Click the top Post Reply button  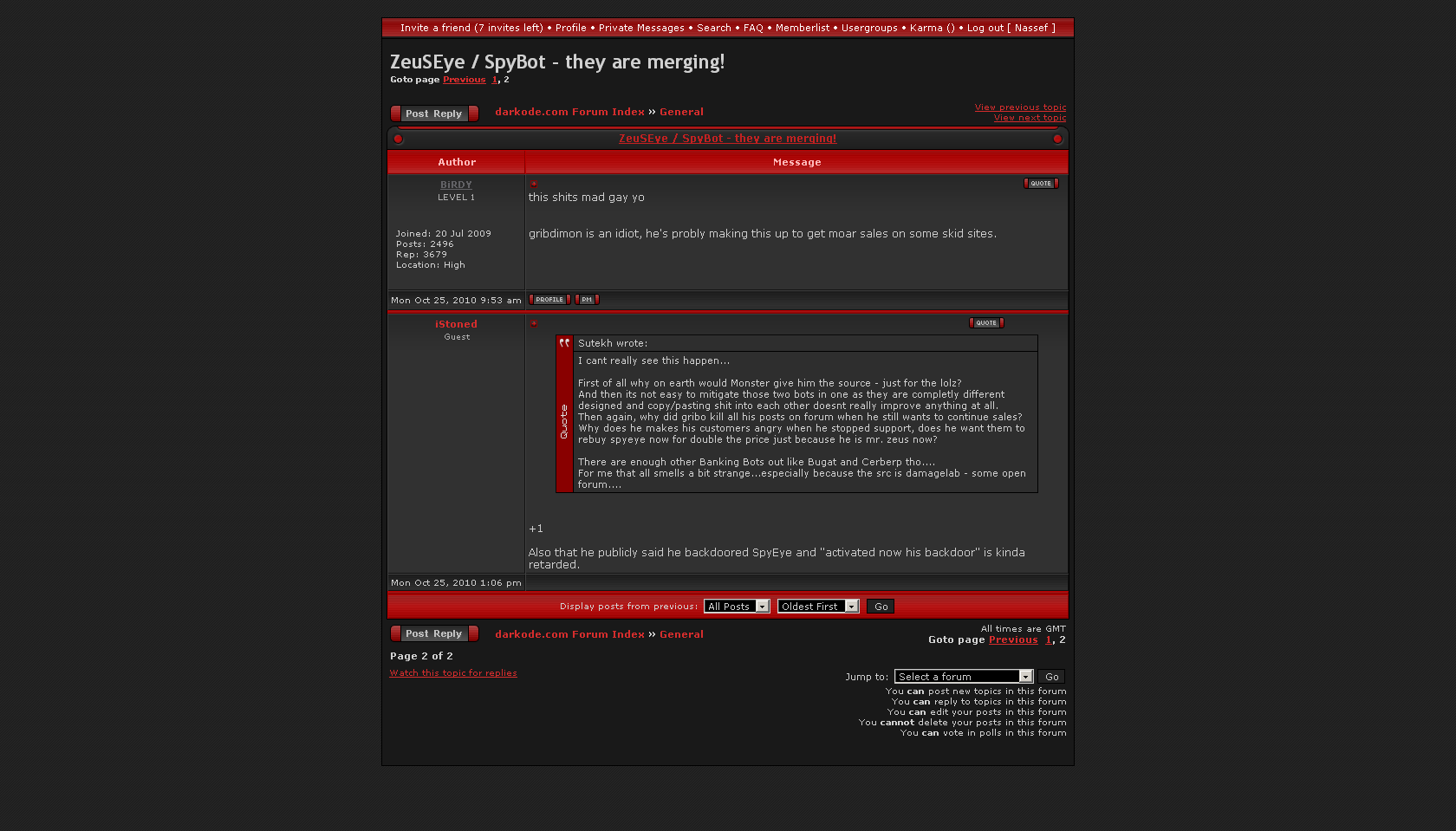click(434, 114)
